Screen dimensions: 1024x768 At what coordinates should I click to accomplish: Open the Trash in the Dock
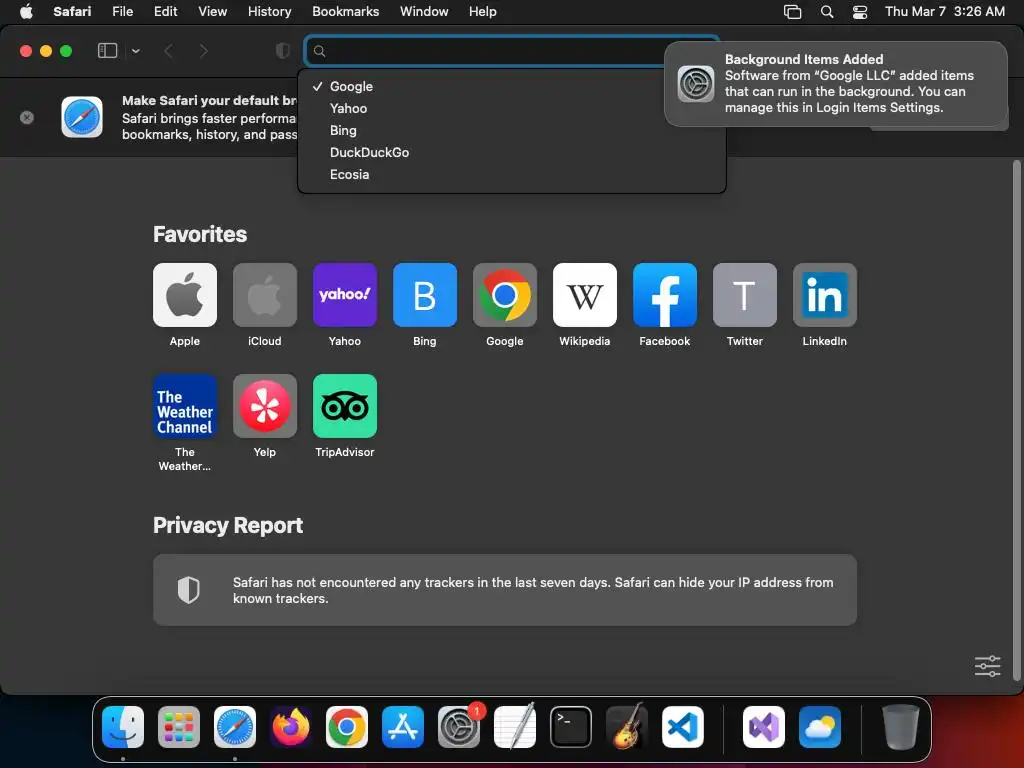click(x=901, y=727)
